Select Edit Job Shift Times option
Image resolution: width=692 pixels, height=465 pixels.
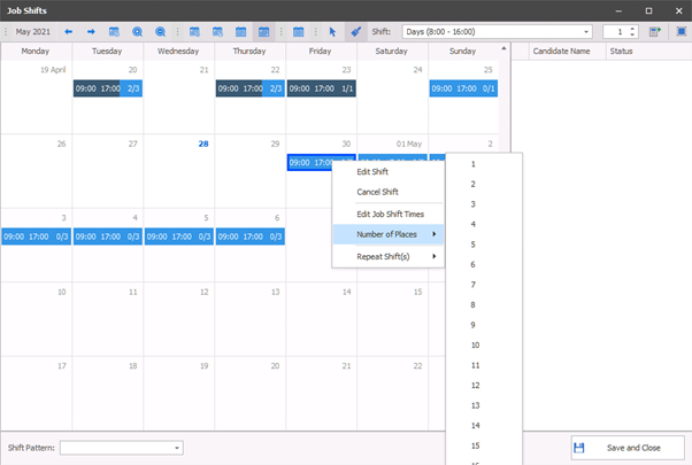point(388,214)
